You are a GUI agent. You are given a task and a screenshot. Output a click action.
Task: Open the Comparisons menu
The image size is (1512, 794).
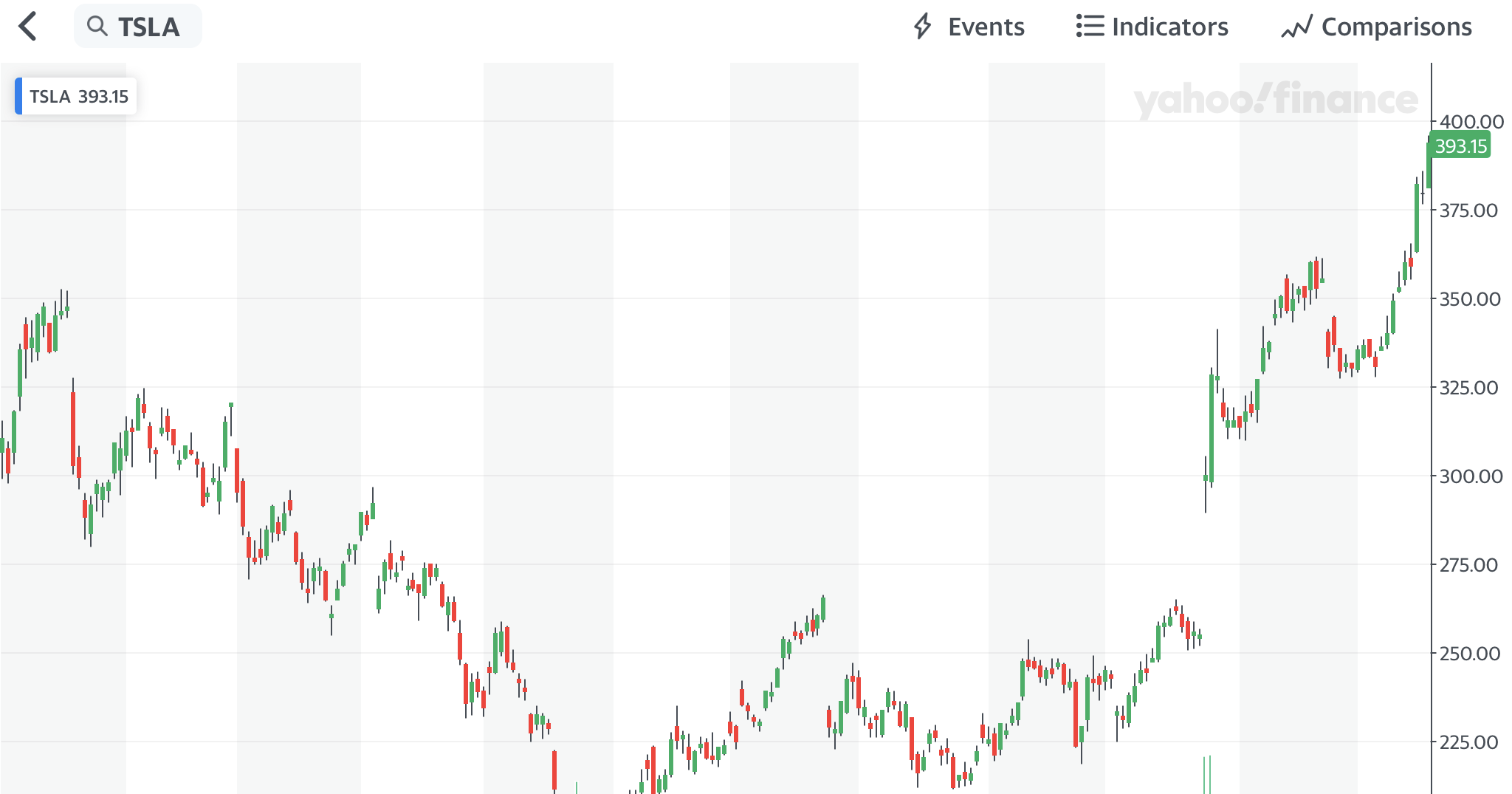click(x=1377, y=27)
